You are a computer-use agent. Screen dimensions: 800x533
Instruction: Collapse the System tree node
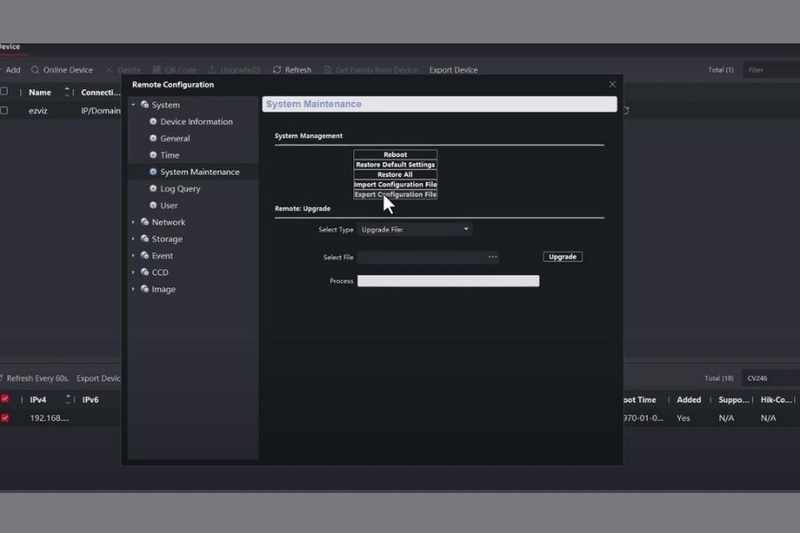(x=134, y=105)
